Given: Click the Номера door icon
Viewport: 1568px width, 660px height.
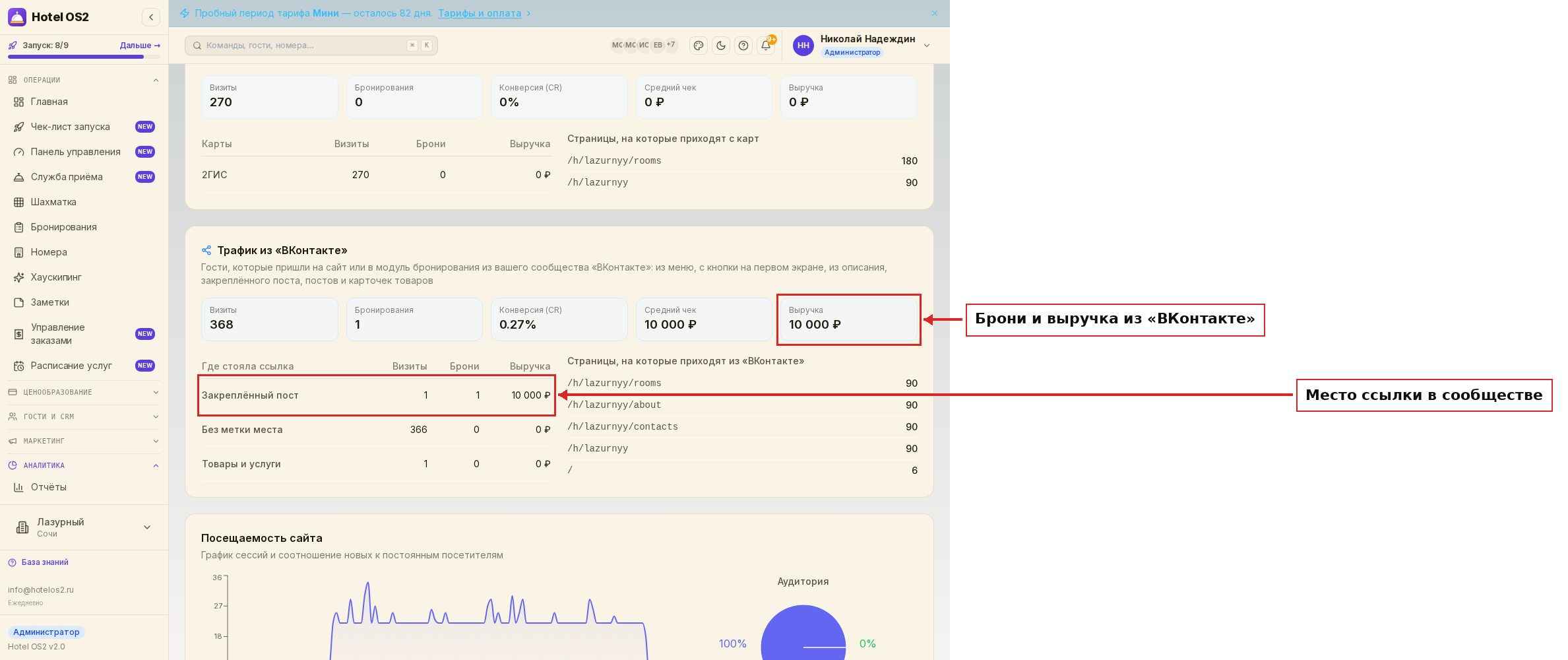Looking at the screenshot, I should click(x=19, y=252).
